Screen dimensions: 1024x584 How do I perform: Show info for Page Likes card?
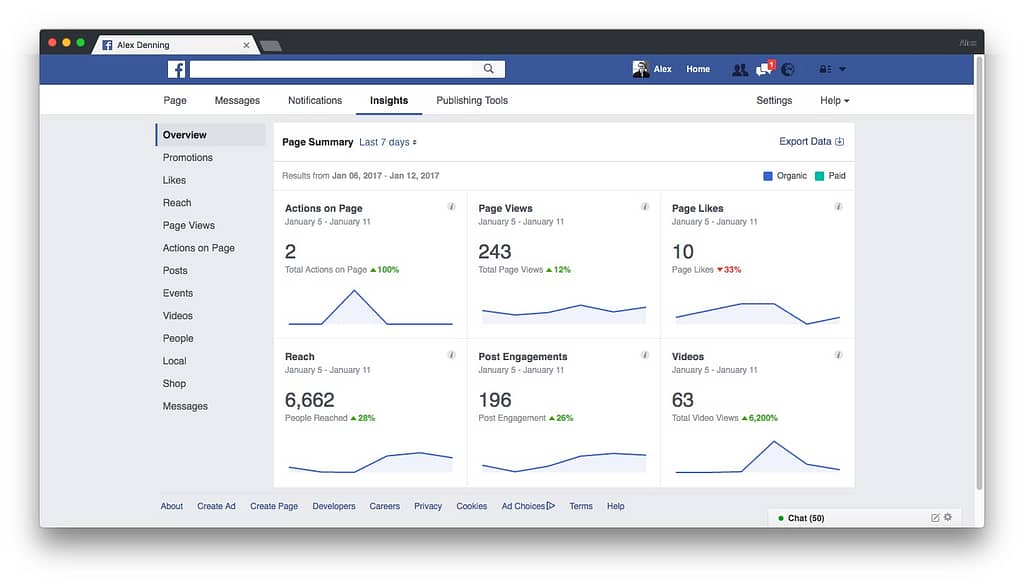838,206
